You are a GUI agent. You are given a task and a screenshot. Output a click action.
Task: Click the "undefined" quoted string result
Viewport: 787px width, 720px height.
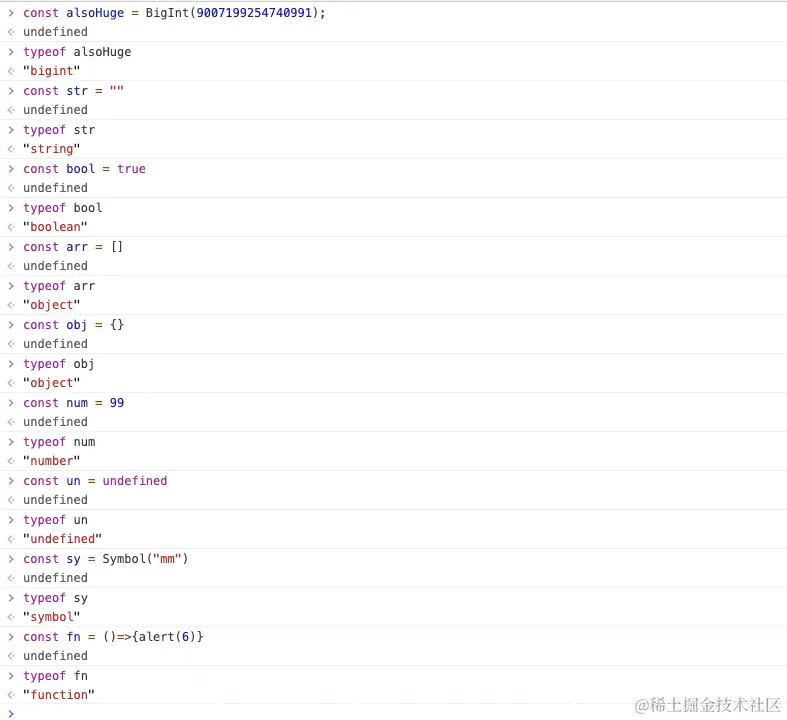pos(62,539)
